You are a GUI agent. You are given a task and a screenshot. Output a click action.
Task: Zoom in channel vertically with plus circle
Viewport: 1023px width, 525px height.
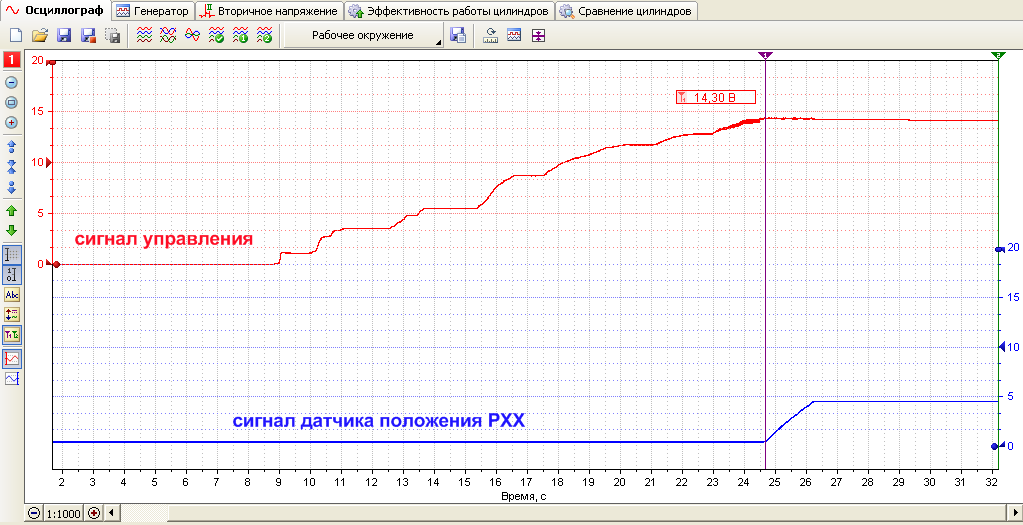click(x=12, y=123)
